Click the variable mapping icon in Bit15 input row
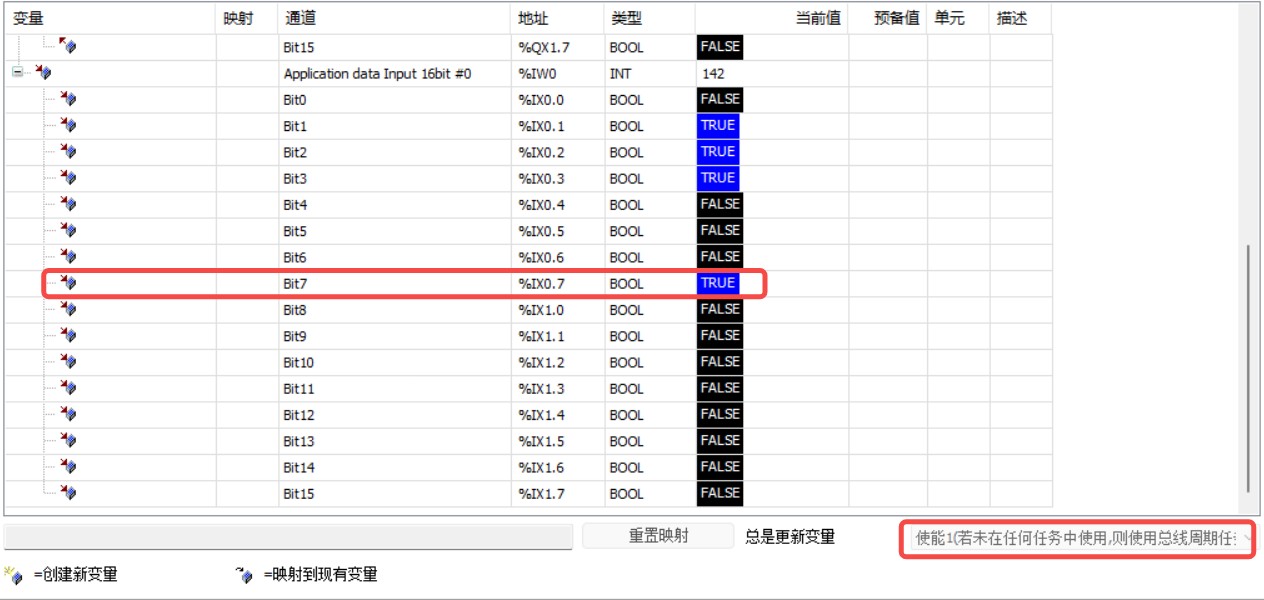The width and height of the screenshot is (1264, 600). coord(68,493)
